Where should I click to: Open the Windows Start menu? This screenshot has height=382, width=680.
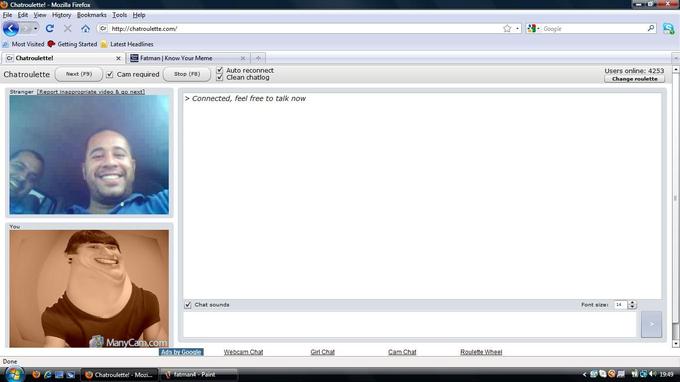pyautogui.click(x=14, y=375)
